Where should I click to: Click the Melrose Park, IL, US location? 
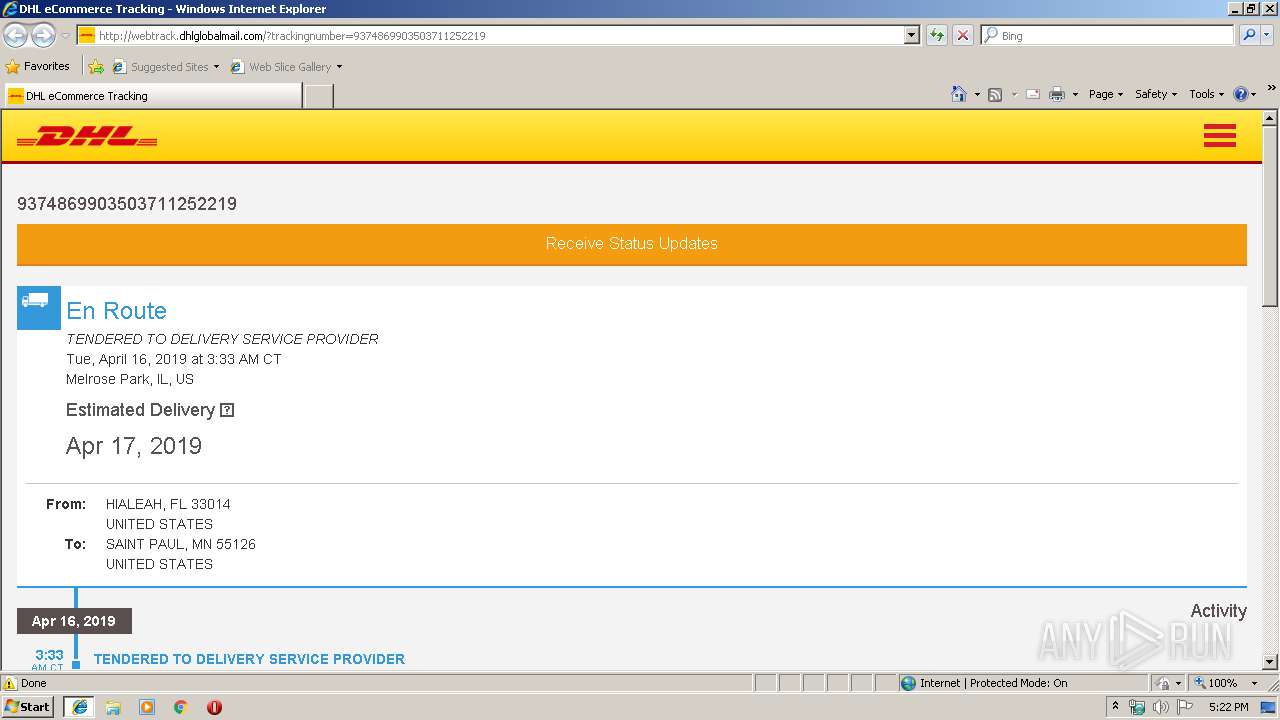pyautogui.click(x=130, y=379)
